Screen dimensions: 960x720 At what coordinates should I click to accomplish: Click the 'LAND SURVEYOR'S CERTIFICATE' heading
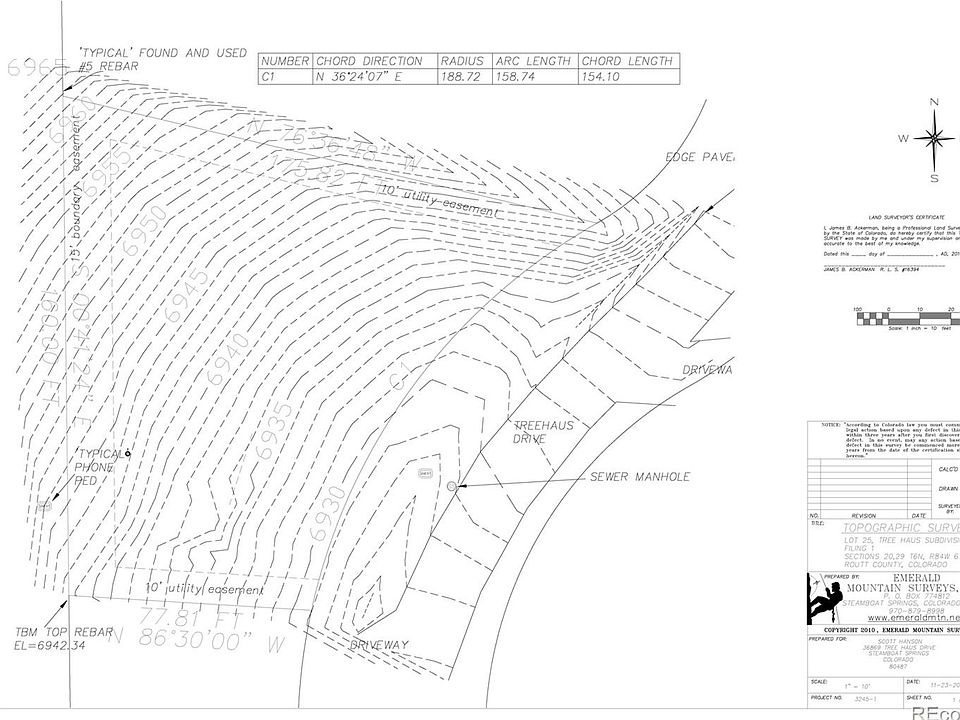906,217
